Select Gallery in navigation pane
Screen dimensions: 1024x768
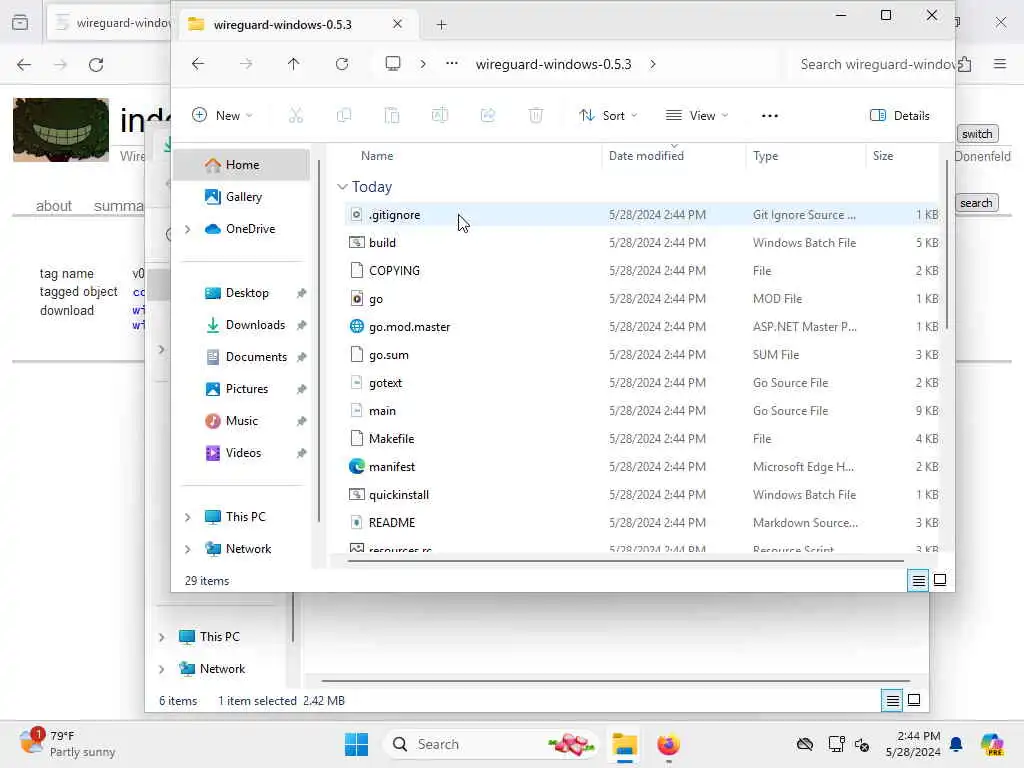pyautogui.click(x=242, y=197)
